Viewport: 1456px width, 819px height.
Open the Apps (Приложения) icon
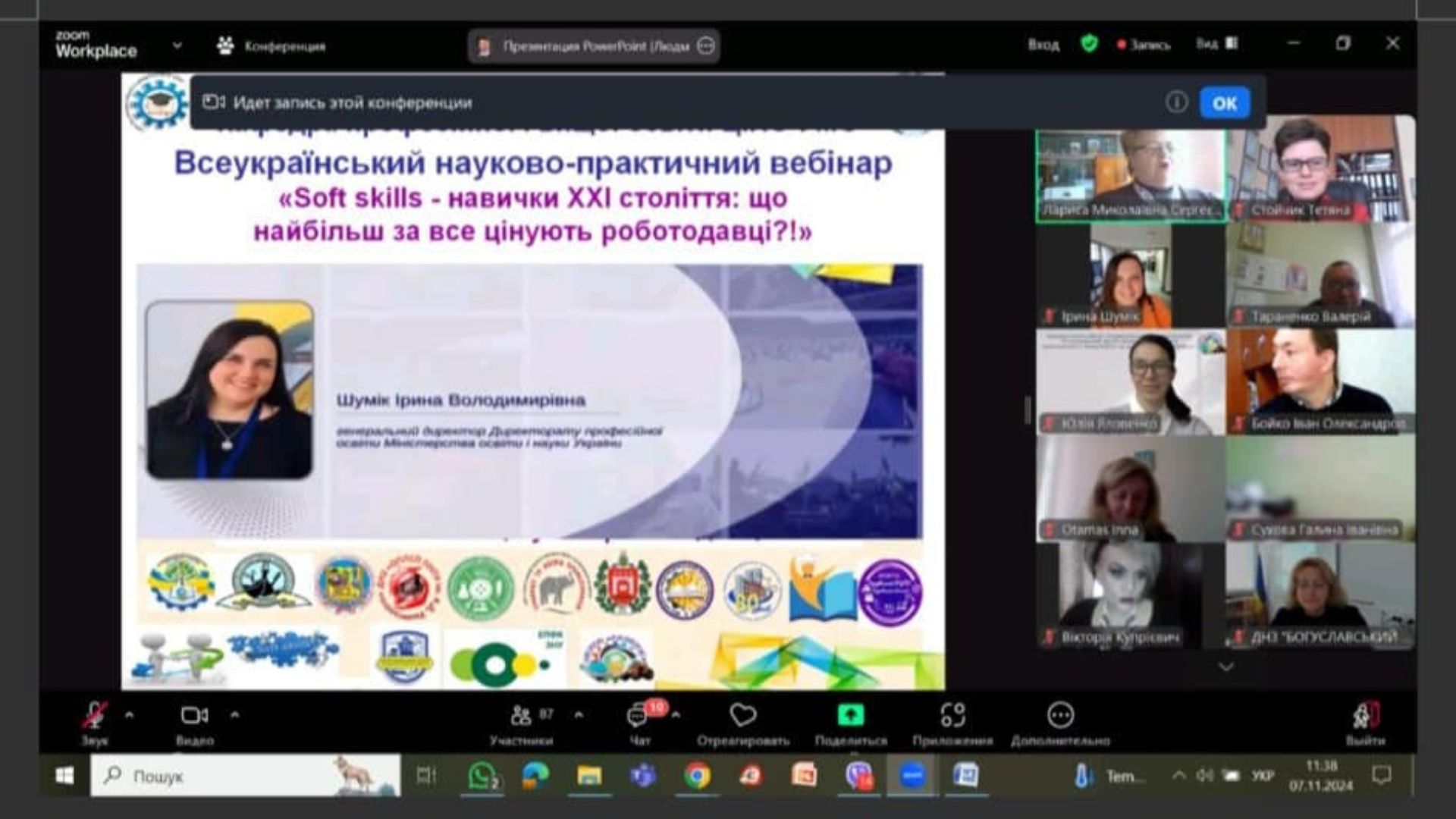coord(952,716)
